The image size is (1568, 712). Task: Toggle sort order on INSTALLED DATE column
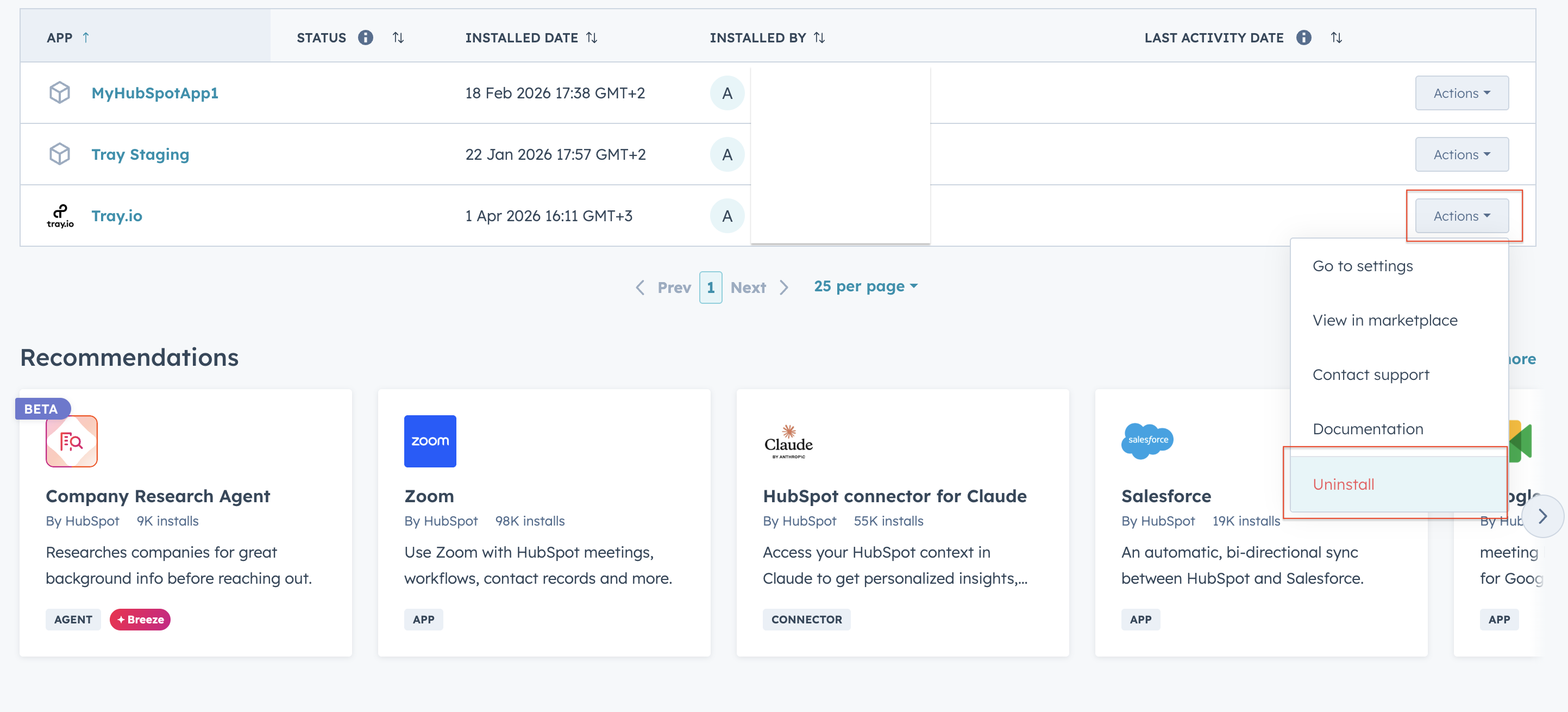pyautogui.click(x=593, y=37)
